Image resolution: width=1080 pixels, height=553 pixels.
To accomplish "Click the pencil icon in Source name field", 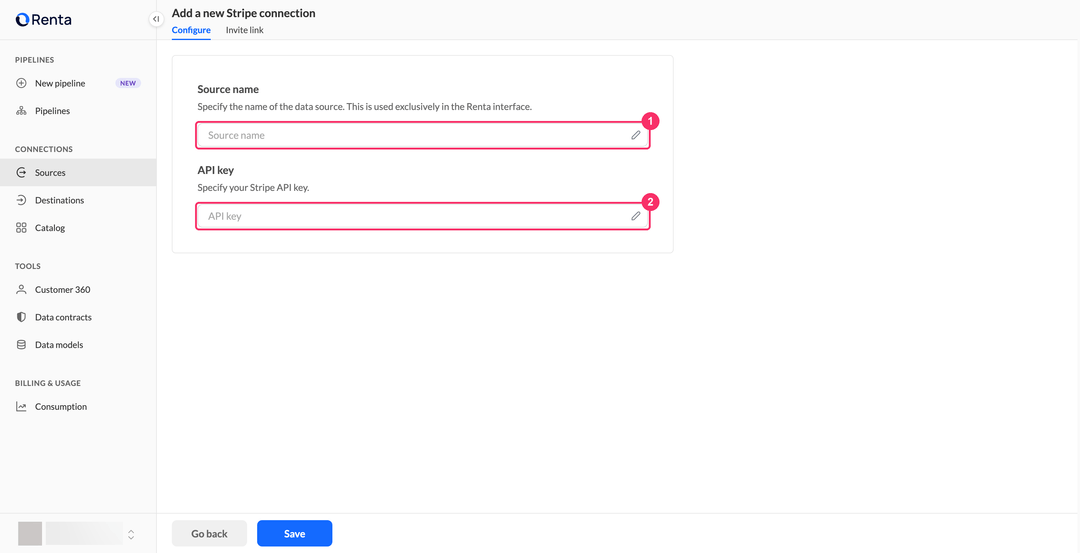I will click(636, 135).
